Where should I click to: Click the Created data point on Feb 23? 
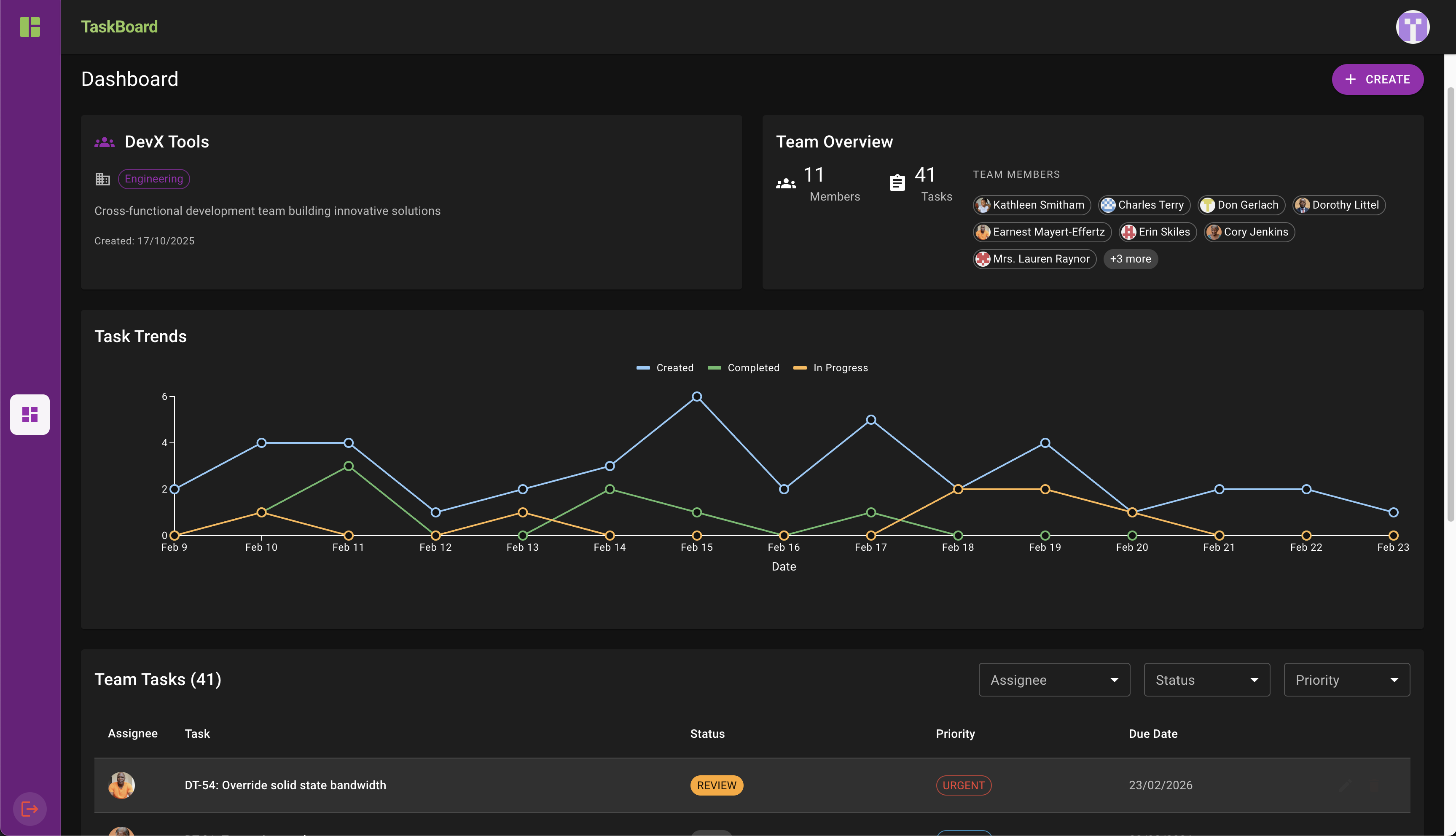(1393, 512)
